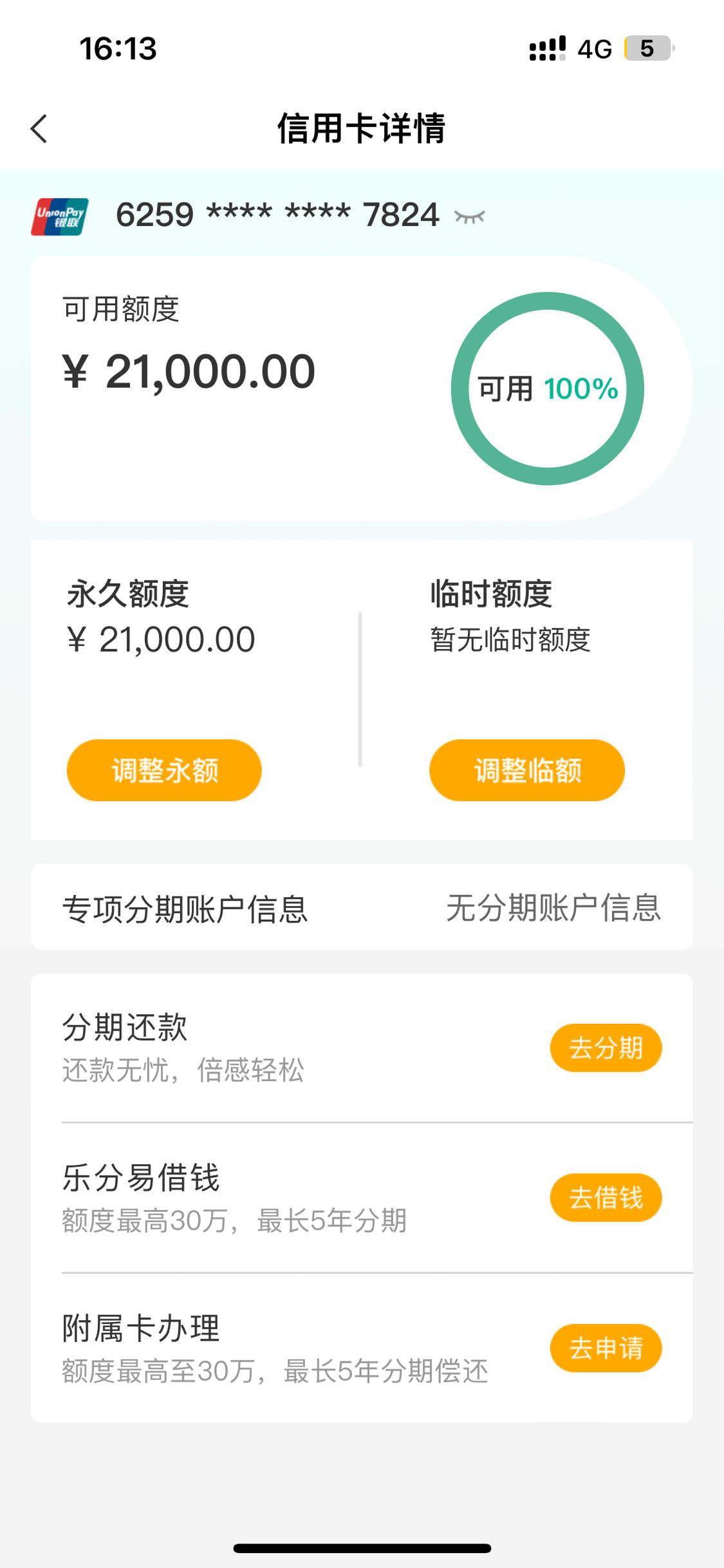The image size is (724, 1568).
Task: Open the 专项分期账户信息 row
Action: (362, 907)
